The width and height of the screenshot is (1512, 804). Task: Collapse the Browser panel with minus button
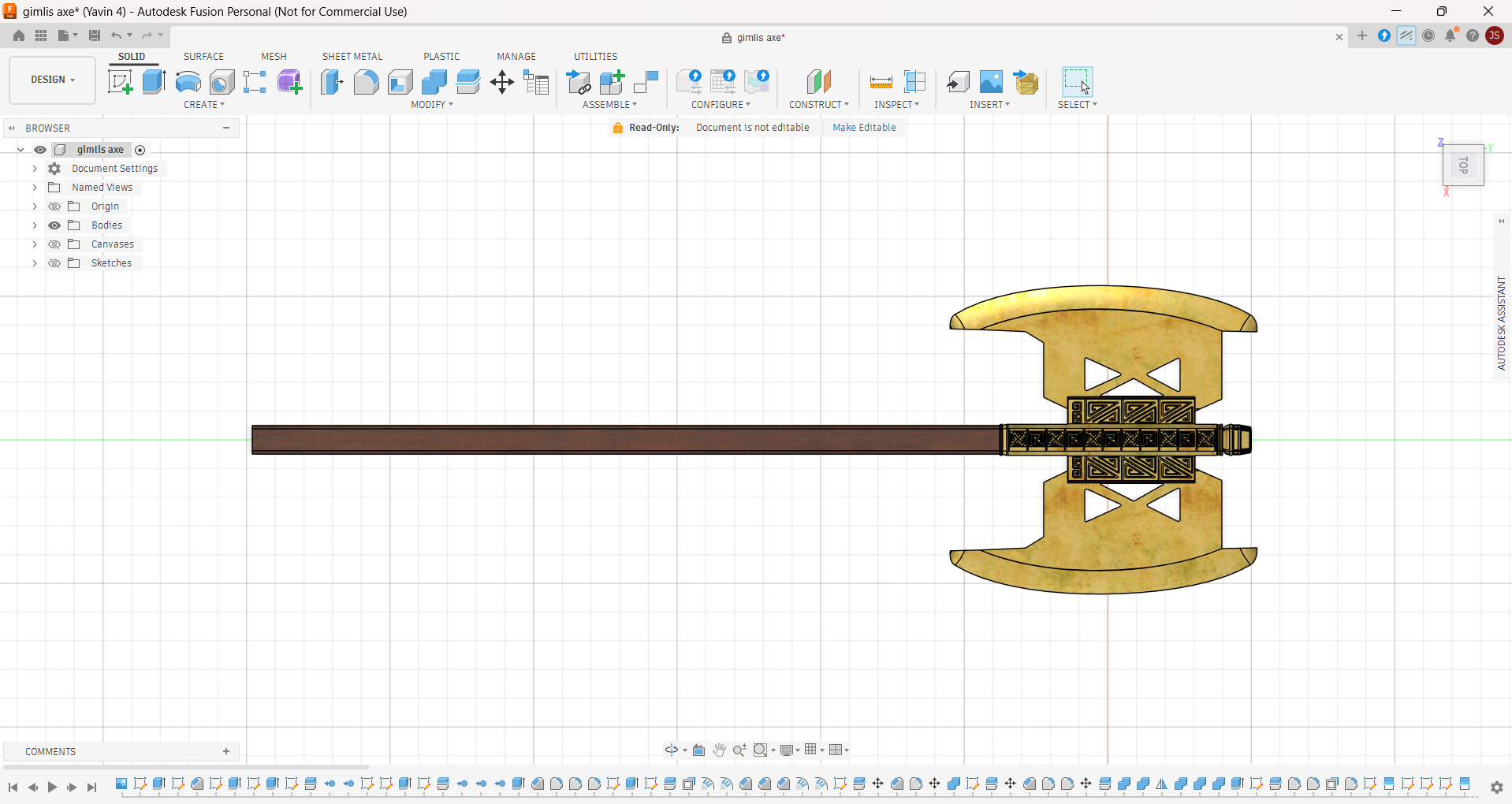coord(226,128)
